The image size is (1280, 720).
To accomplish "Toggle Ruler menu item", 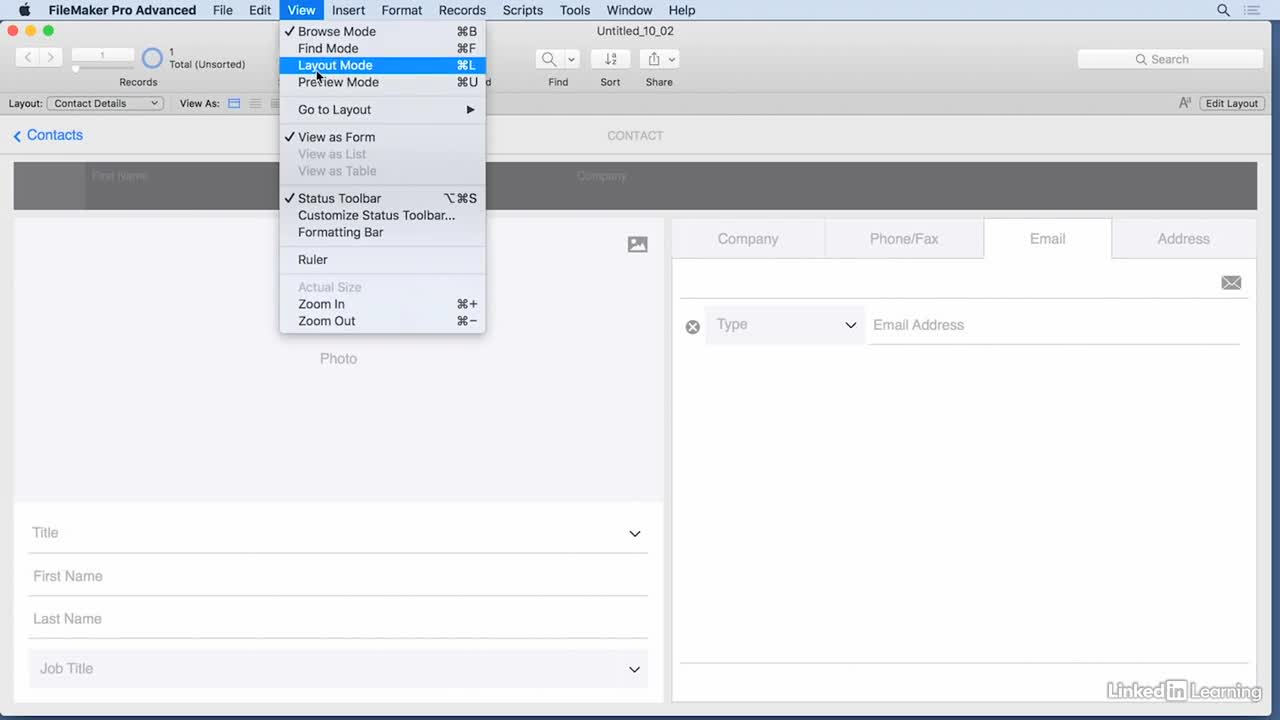I will tap(382, 259).
